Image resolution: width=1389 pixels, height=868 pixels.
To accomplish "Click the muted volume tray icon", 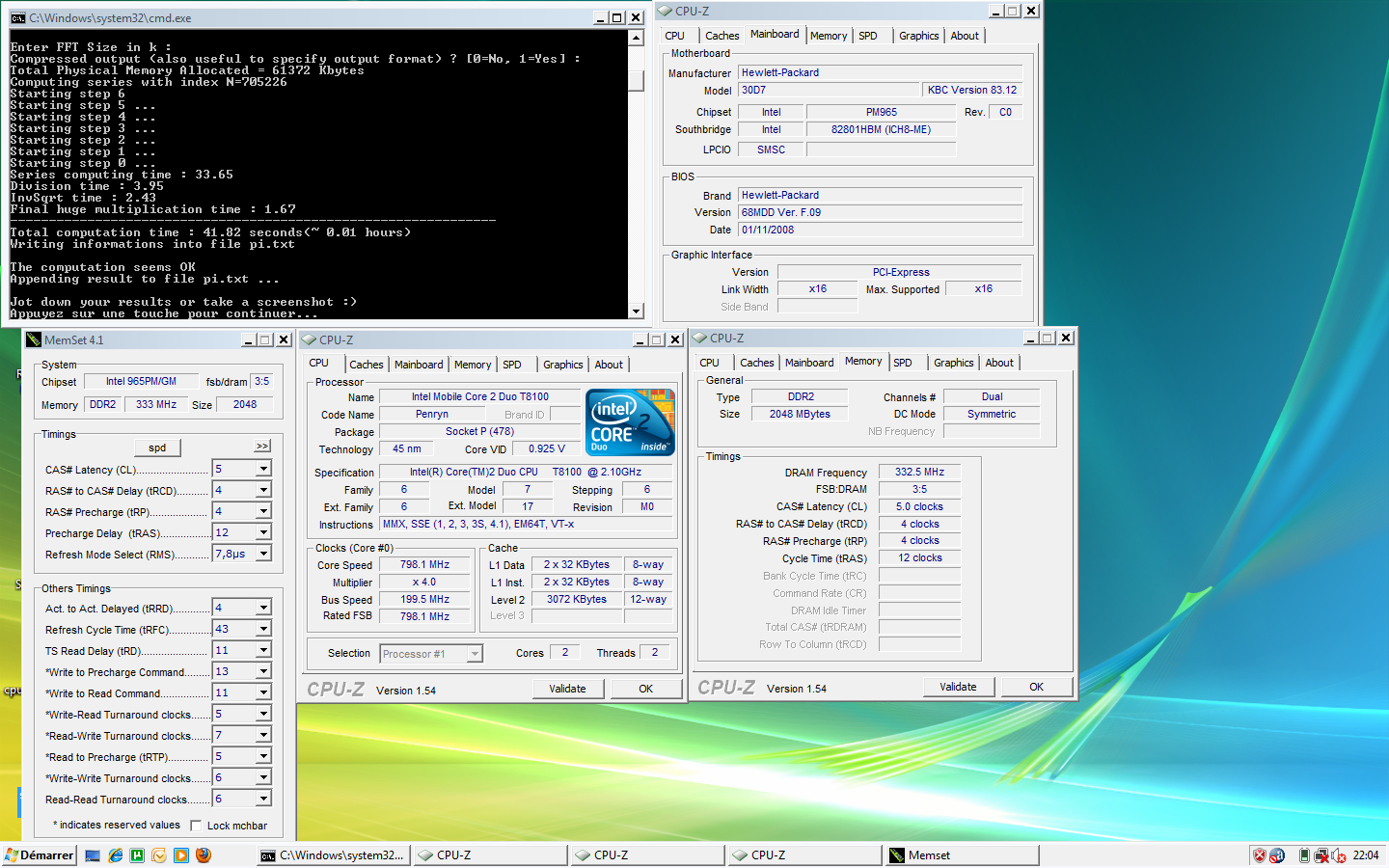I will (1340, 855).
